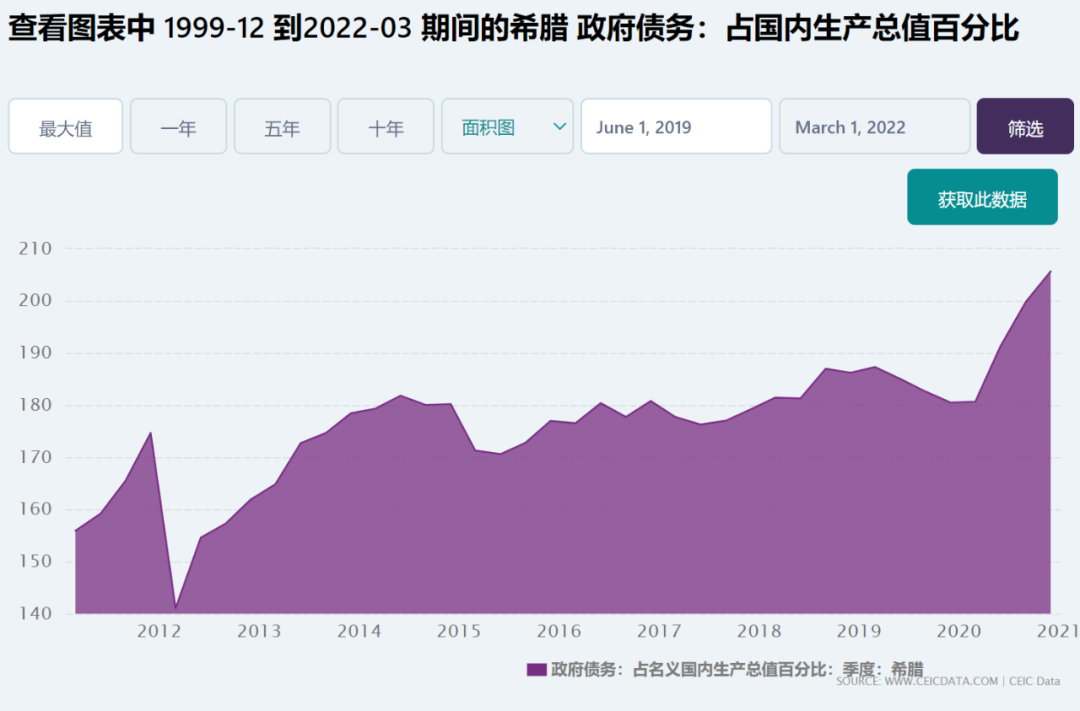Click the 160 y-axis label
Image resolution: width=1080 pixels, height=711 pixels.
pos(35,509)
